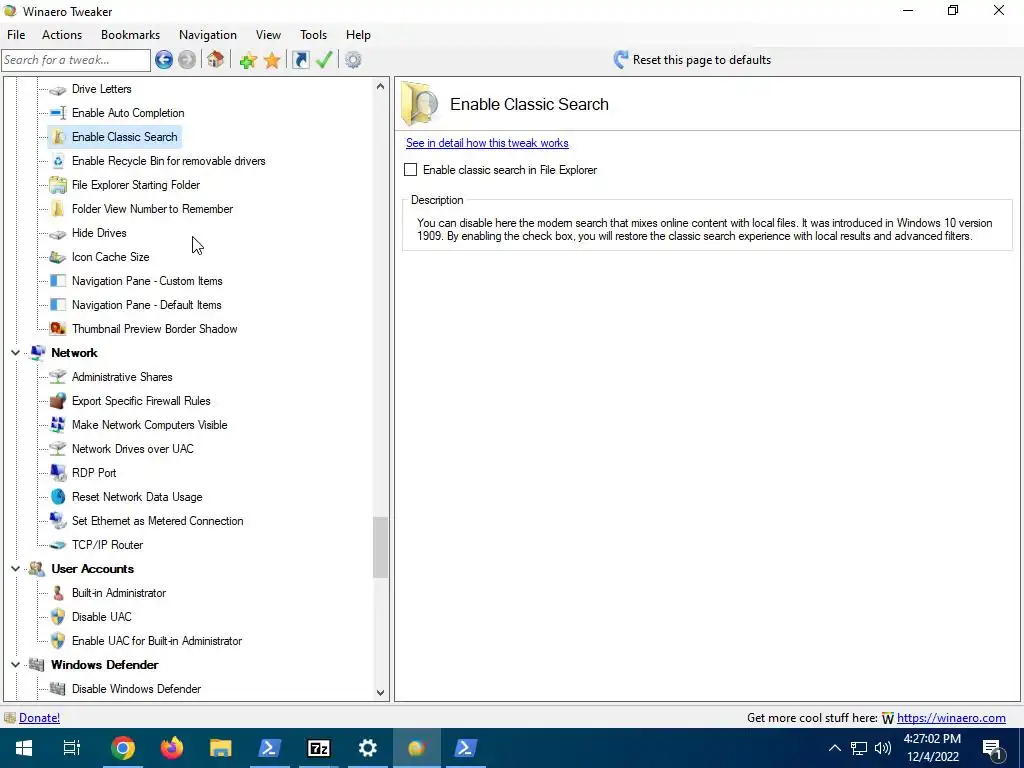Click the Export Specific Firewall Rules icon
The image size is (1024, 768).
coord(58,401)
